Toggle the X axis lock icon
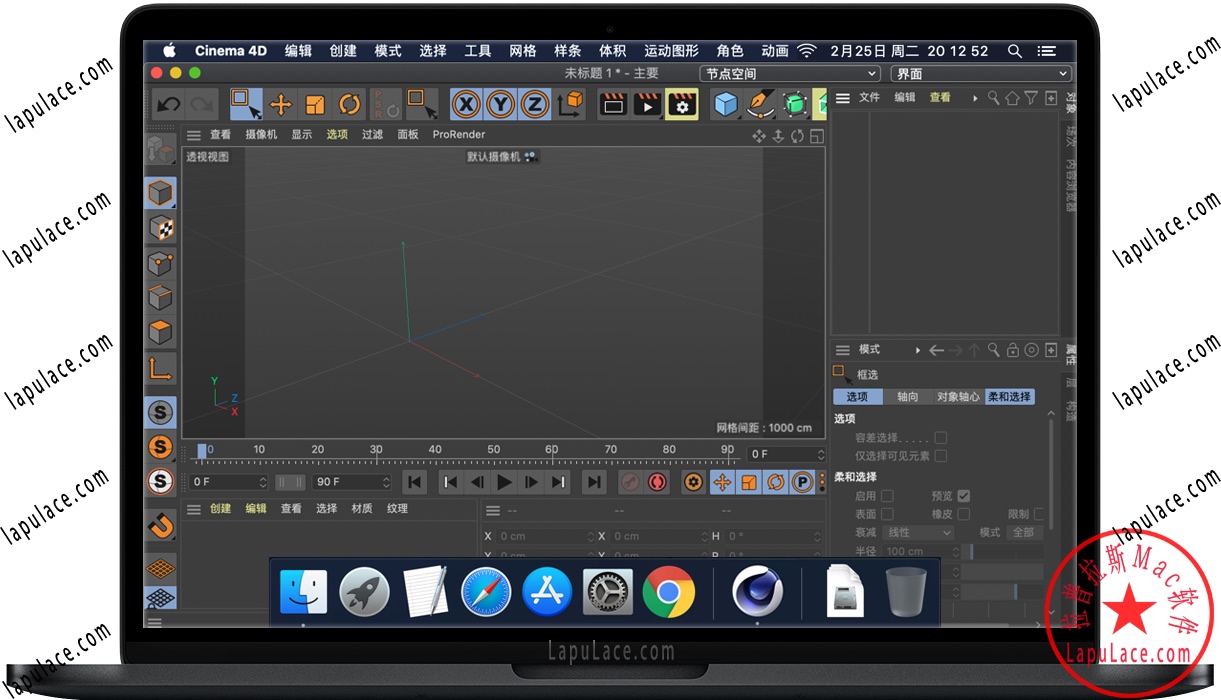 pyautogui.click(x=466, y=104)
